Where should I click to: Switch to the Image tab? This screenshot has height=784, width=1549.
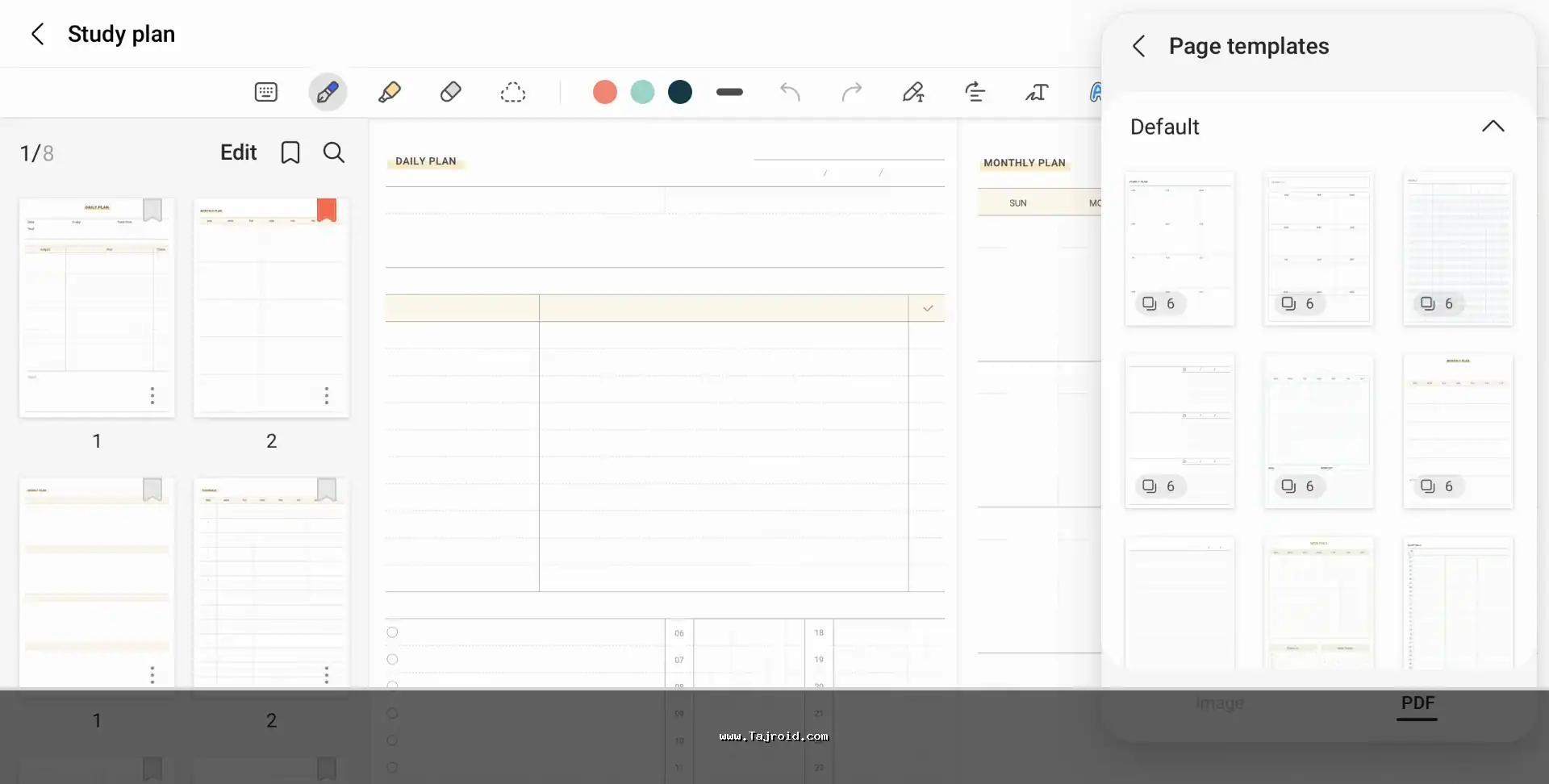(1219, 703)
